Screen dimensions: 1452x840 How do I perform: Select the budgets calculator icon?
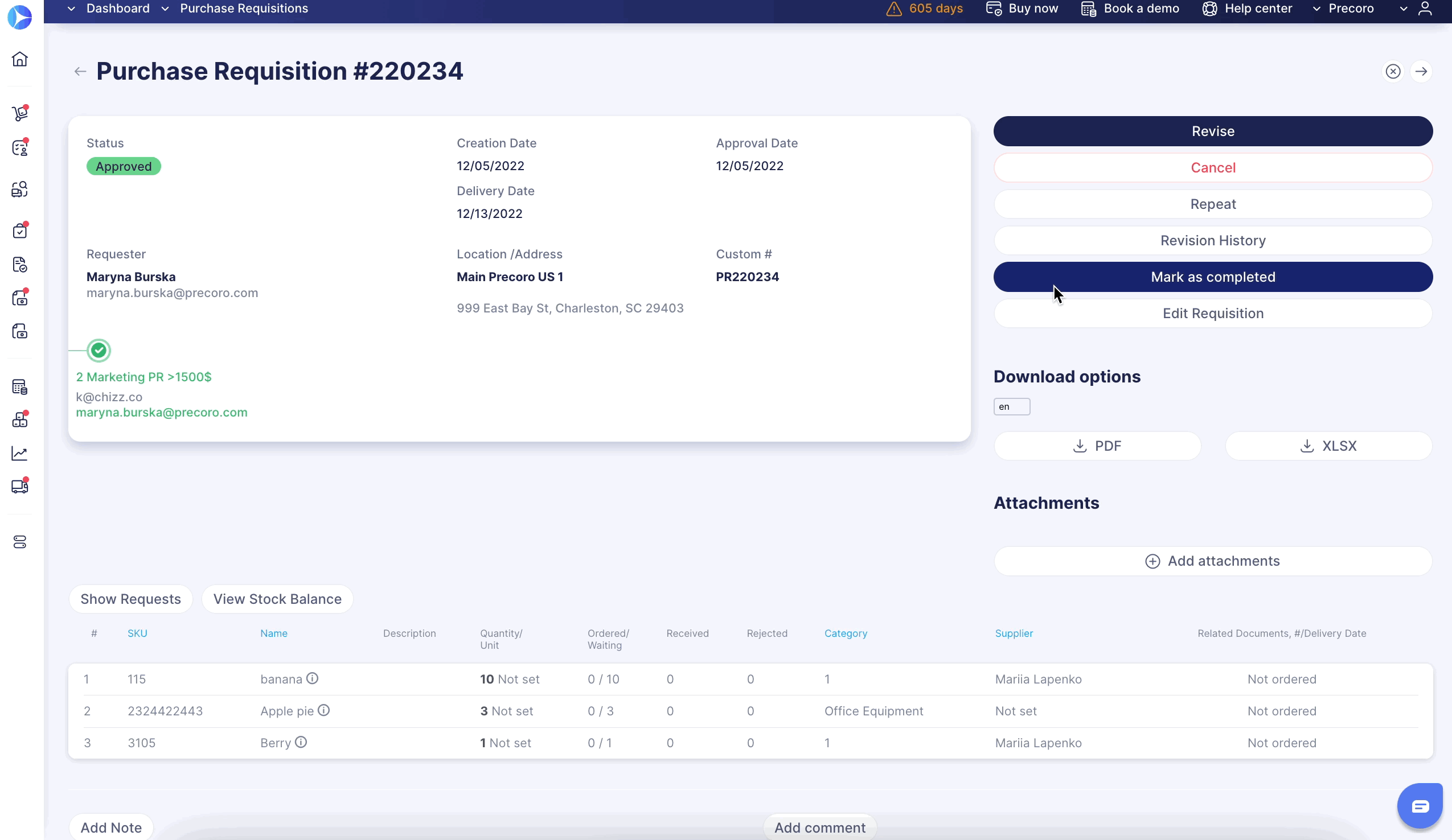click(x=20, y=386)
